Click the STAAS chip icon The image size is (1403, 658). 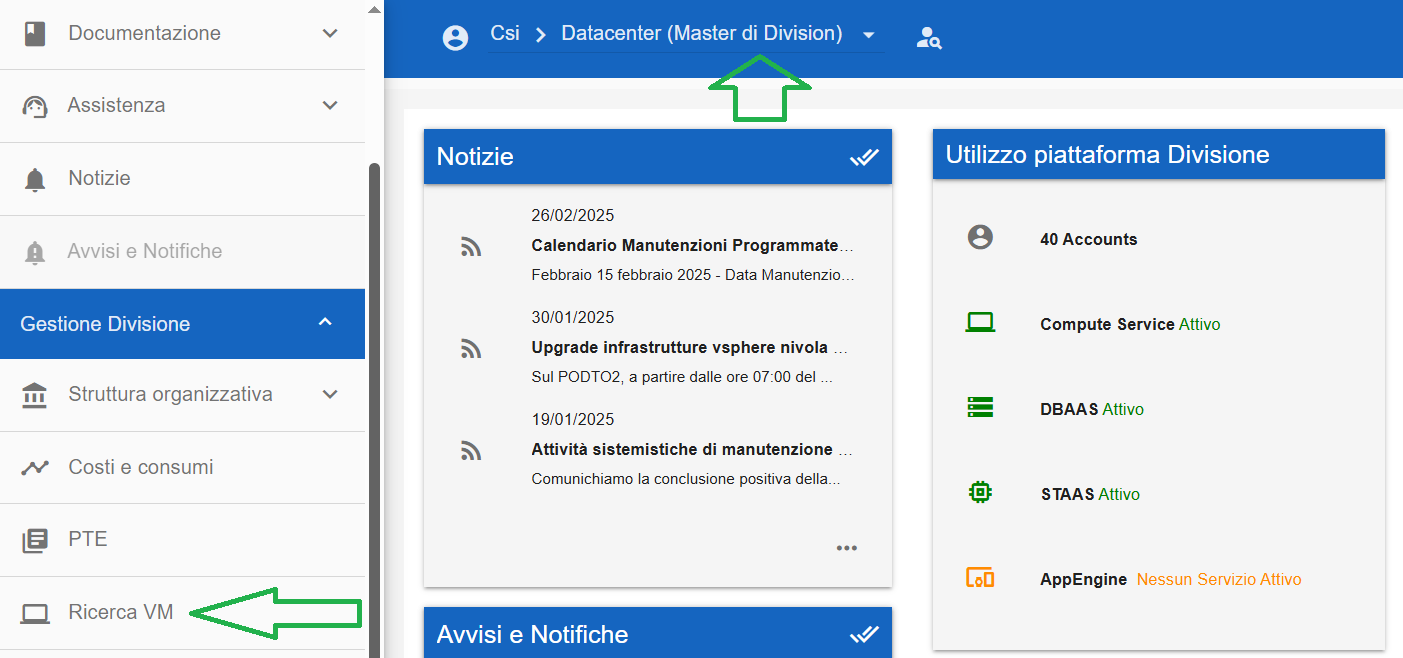980,492
